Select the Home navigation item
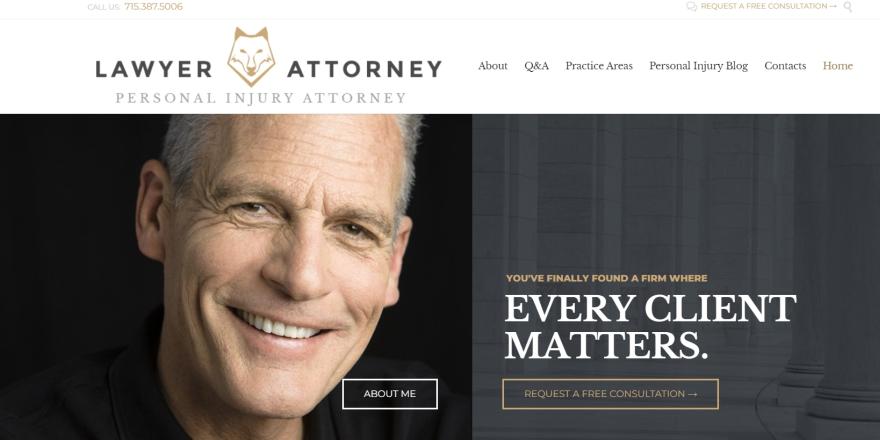The image size is (880, 440). click(837, 66)
